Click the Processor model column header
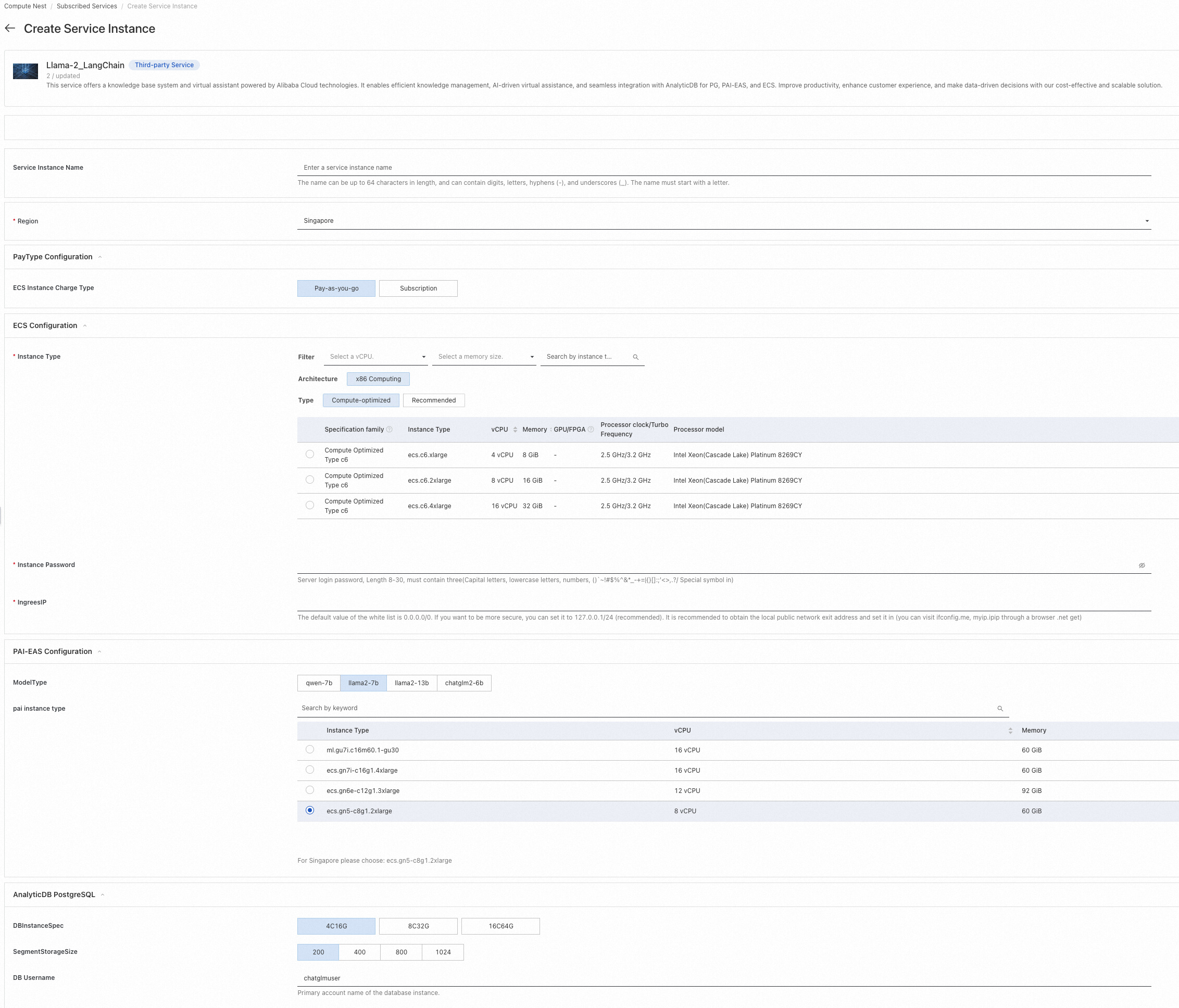The image size is (1179, 1008). coord(698,430)
